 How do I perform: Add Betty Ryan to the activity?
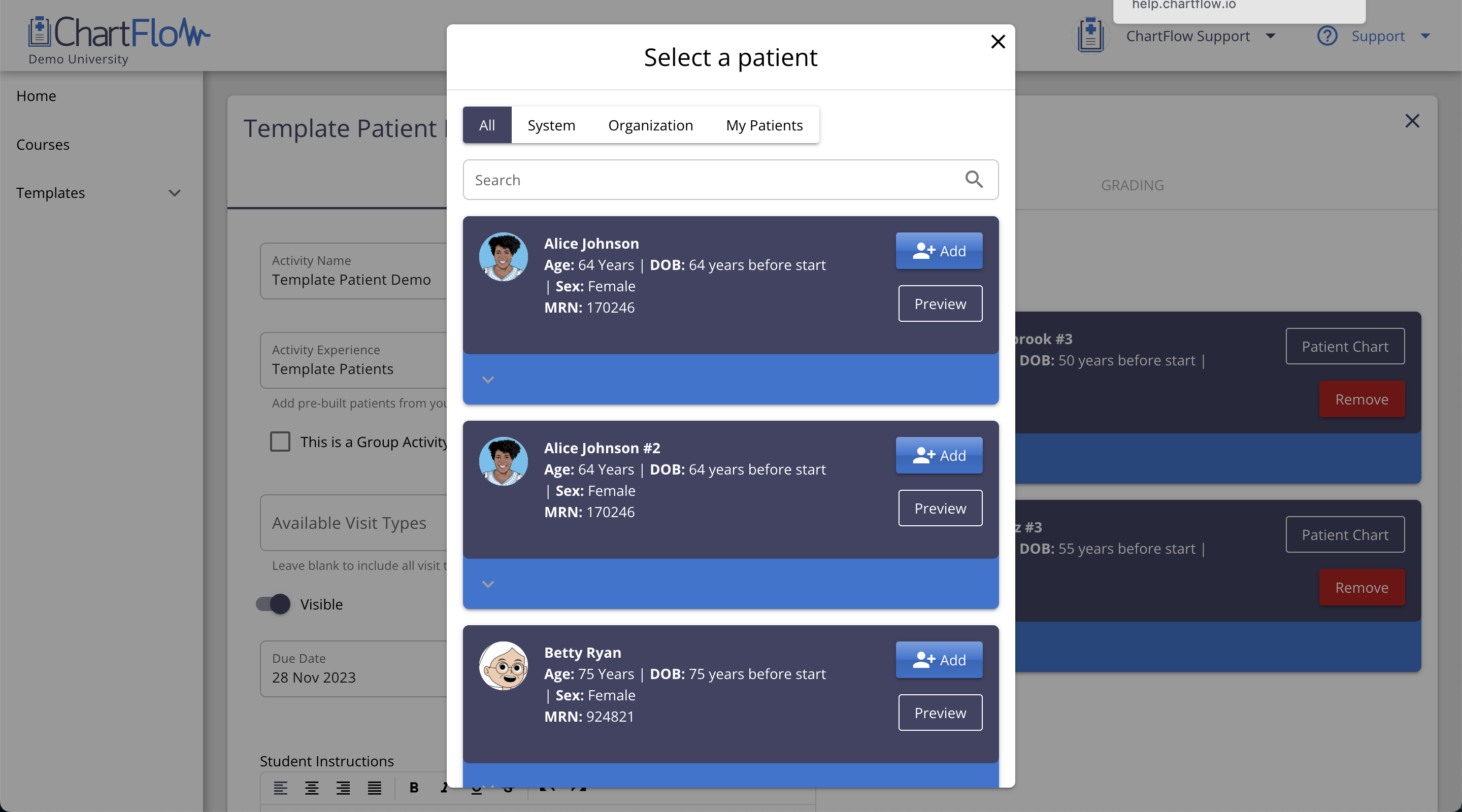939,659
